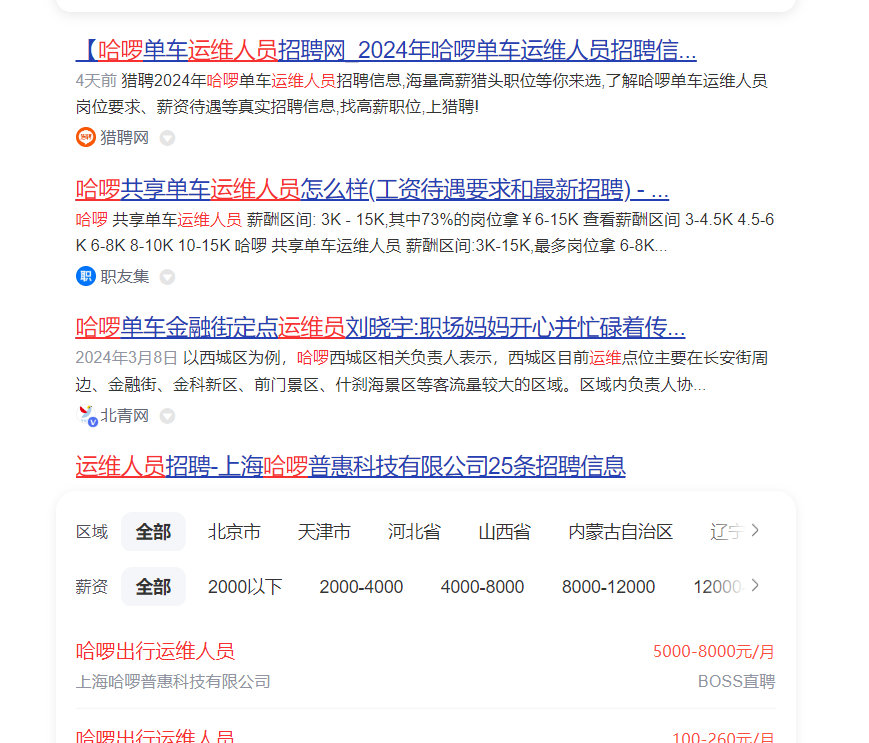
Task: Expand the dropdown arrow beside 职友集
Action: [x=167, y=277]
